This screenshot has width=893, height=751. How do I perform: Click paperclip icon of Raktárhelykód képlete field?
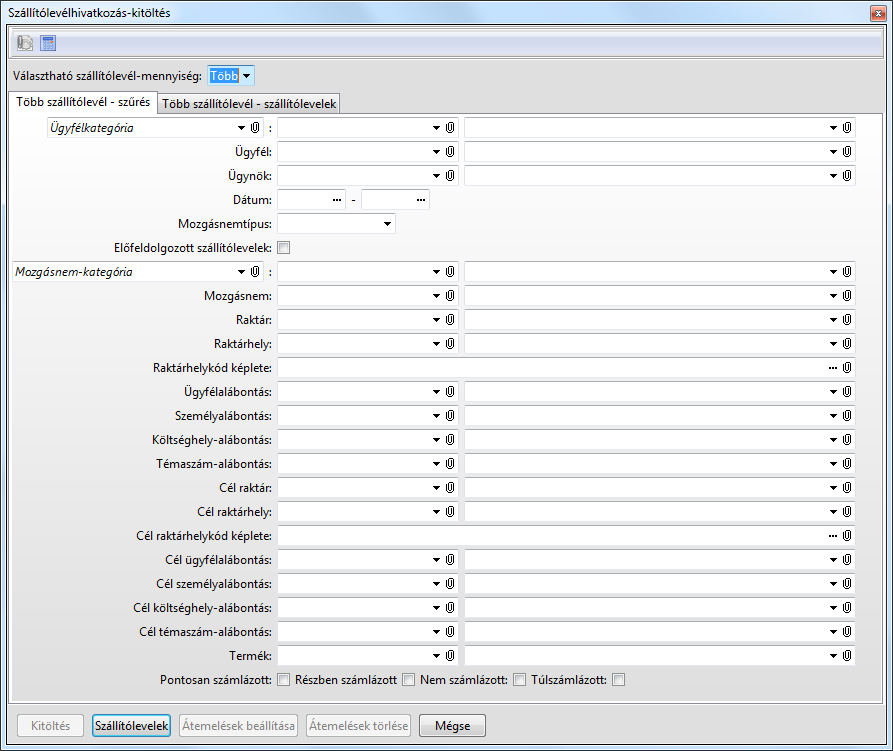point(847,368)
